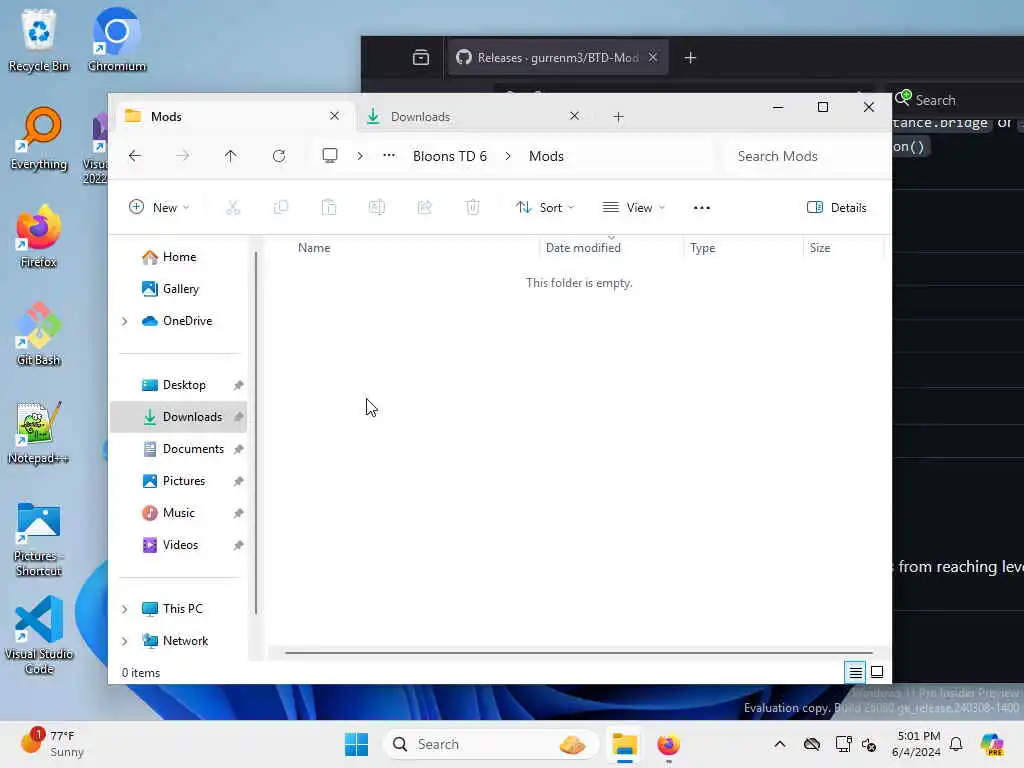Click the horizontal scrollbar in file list
Image resolution: width=1024 pixels, height=768 pixels.
(579, 652)
